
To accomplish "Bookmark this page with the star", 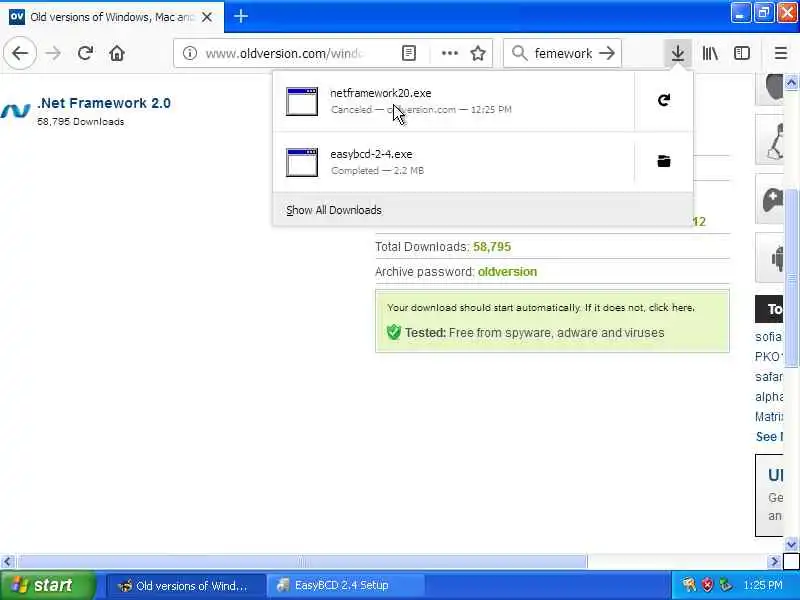I will tap(478, 53).
